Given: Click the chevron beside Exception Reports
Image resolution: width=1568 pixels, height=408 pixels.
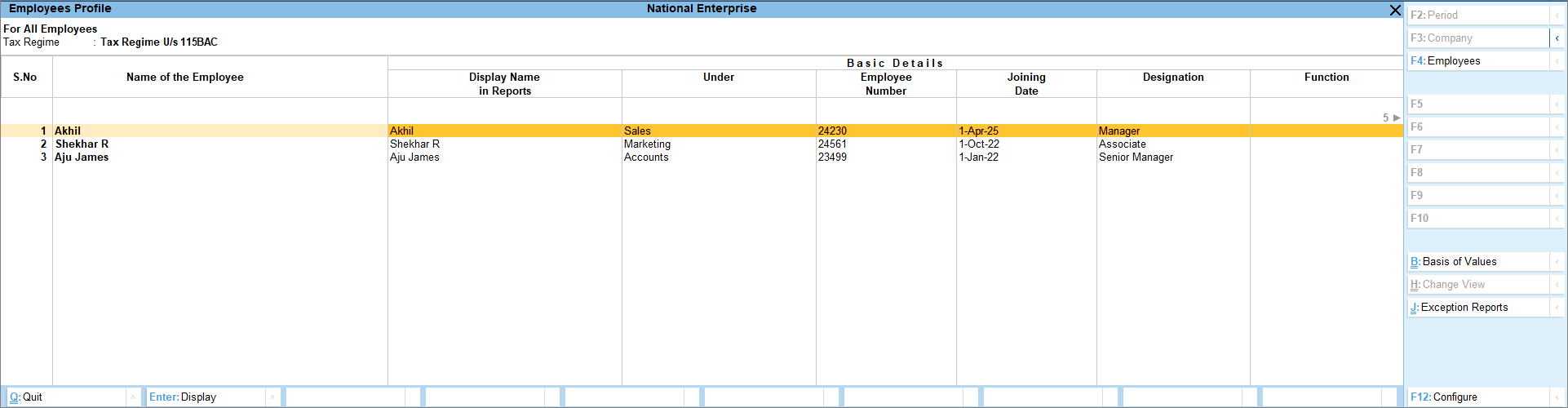Looking at the screenshot, I should tap(1557, 308).
